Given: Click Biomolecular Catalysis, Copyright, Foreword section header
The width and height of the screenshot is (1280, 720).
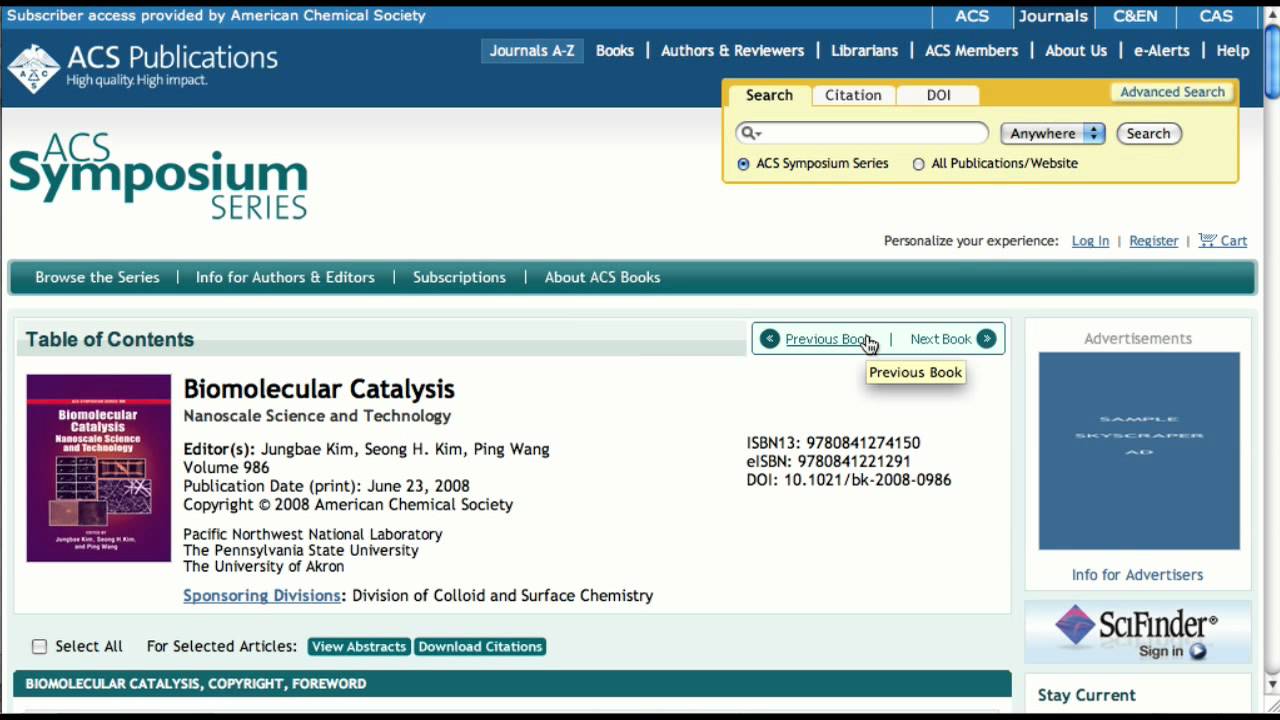Looking at the screenshot, I should click(512, 684).
